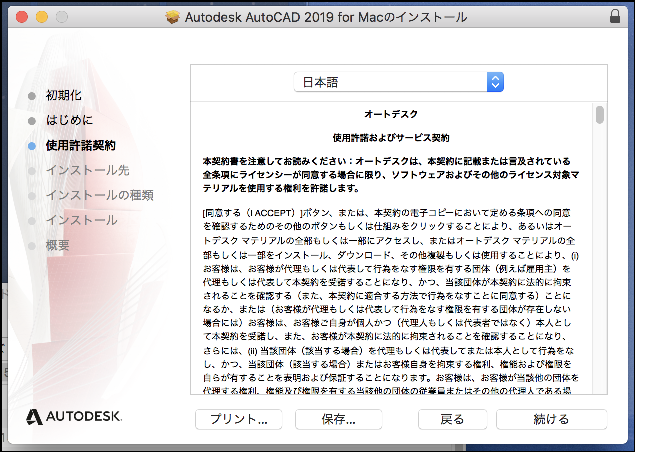This screenshot has width=645, height=472.
Task: Select the インストール step in sidebar
Action: [x=81, y=220]
